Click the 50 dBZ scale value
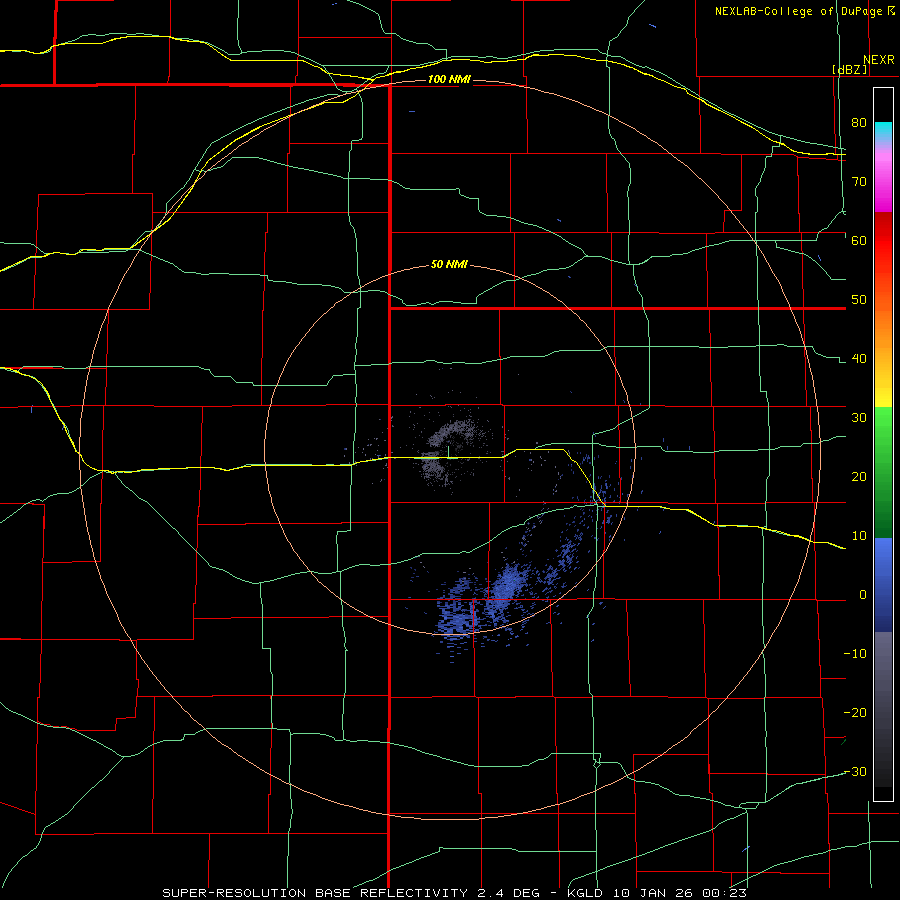The height and width of the screenshot is (900, 900). click(859, 300)
